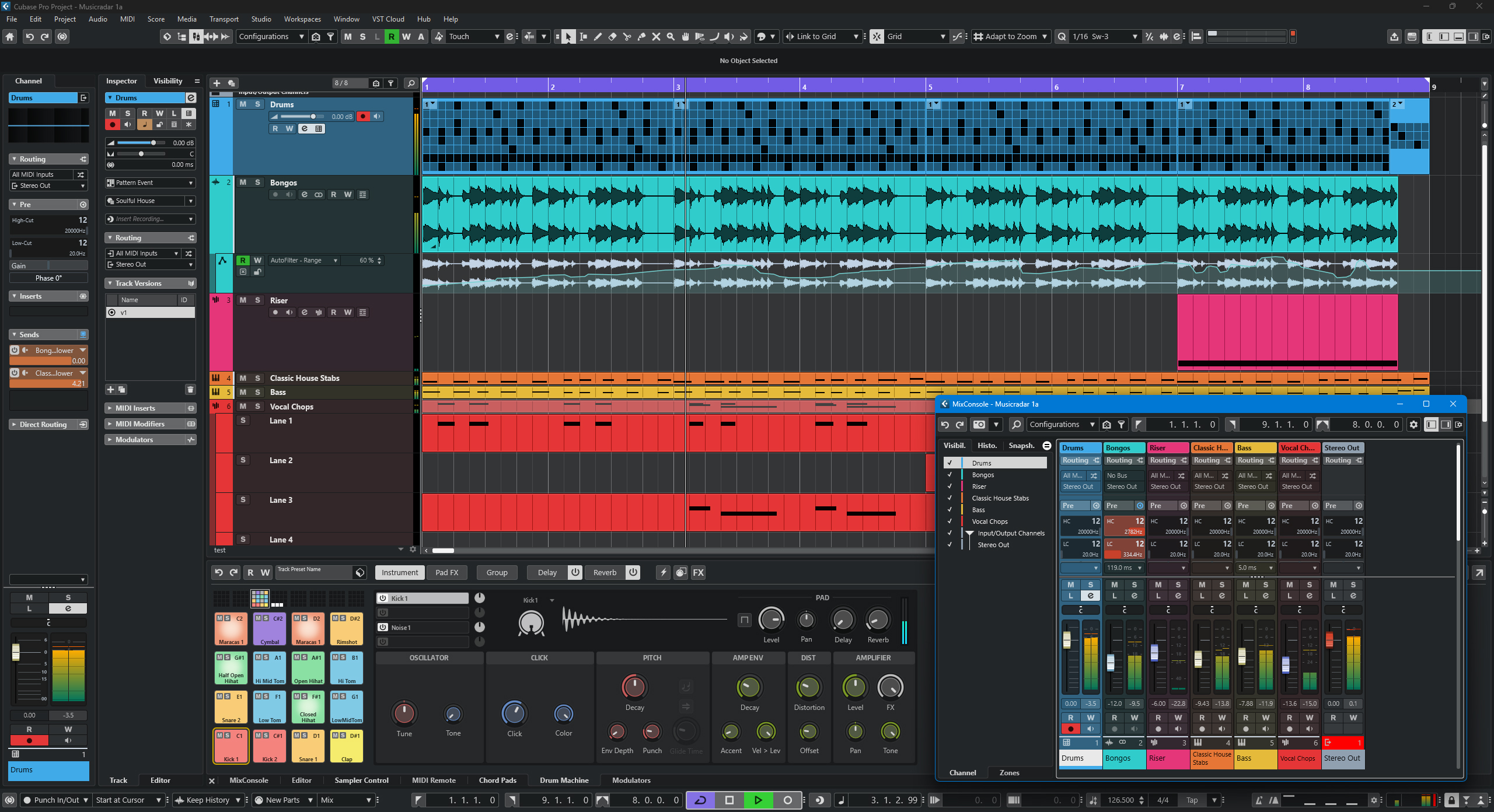The height and width of the screenshot is (812, 1494).
Task: Click the Pad FX button in drum machine
Action: point(447,573)
